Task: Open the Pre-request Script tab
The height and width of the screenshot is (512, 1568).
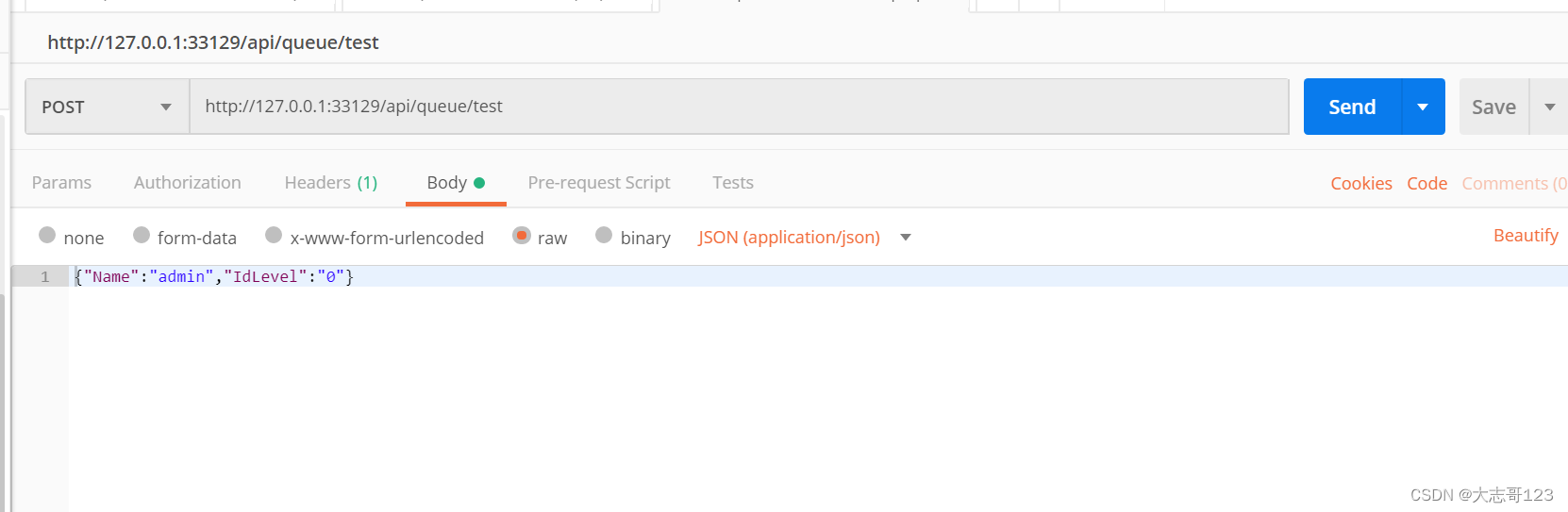Action: (x=599, y=183)
